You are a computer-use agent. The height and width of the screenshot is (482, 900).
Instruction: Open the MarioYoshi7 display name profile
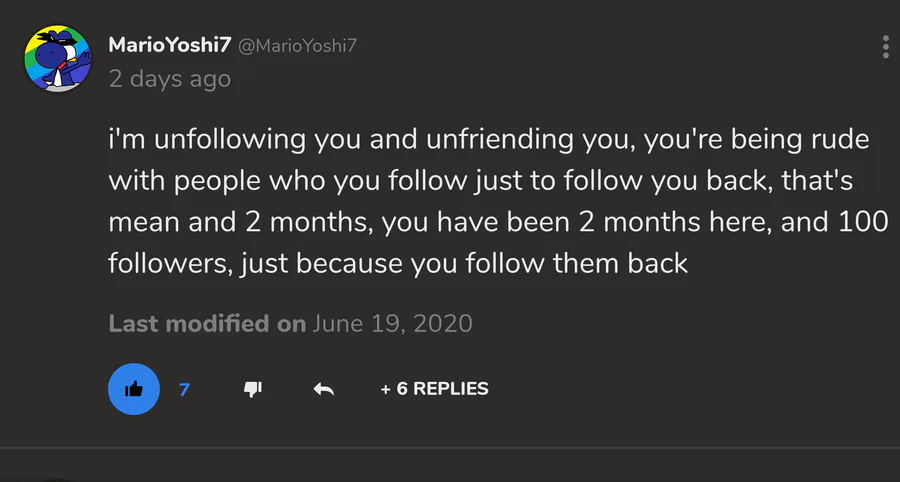pos(168,46)
